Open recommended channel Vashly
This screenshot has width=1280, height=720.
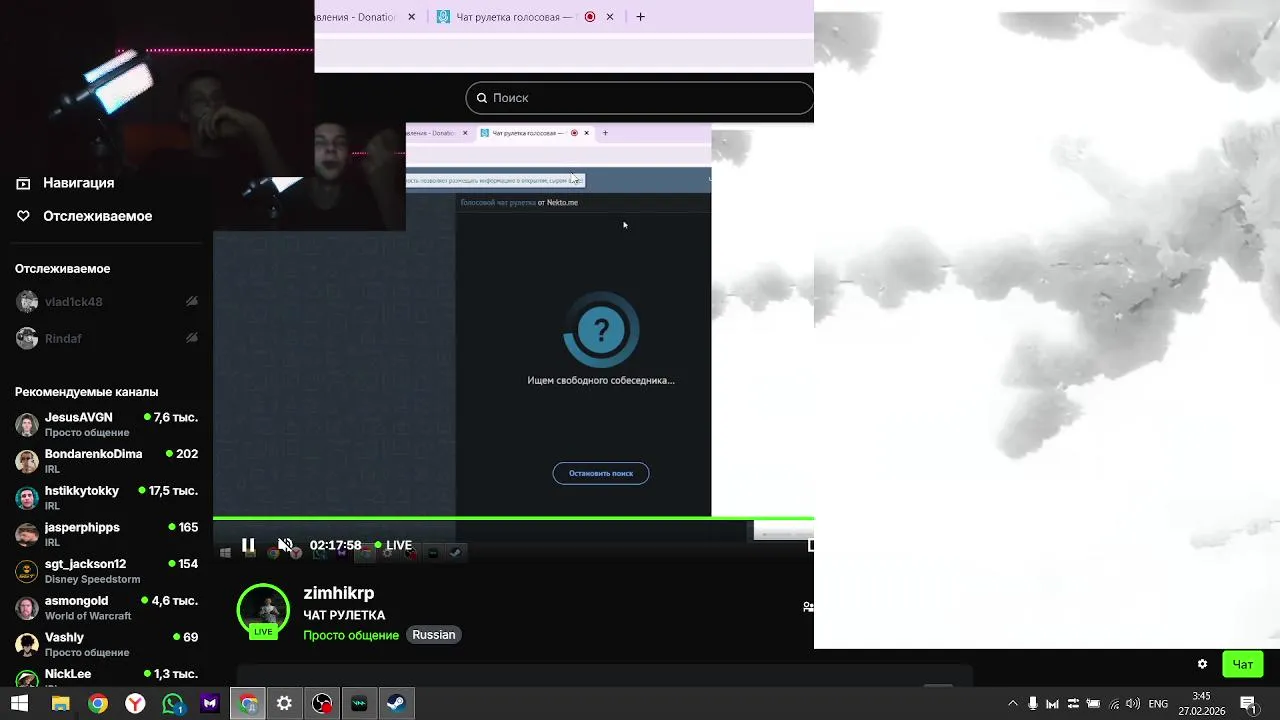click(x=107, y=644)
